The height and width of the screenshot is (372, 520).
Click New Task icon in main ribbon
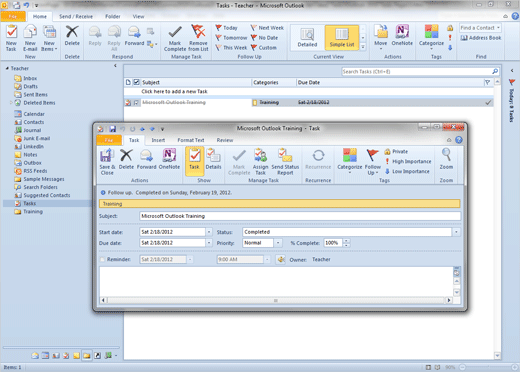click(x=11, y=38)
